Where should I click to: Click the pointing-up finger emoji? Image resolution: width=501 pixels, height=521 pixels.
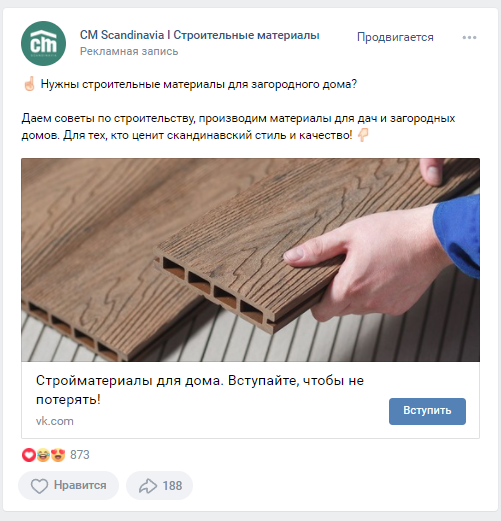[29, 84]
